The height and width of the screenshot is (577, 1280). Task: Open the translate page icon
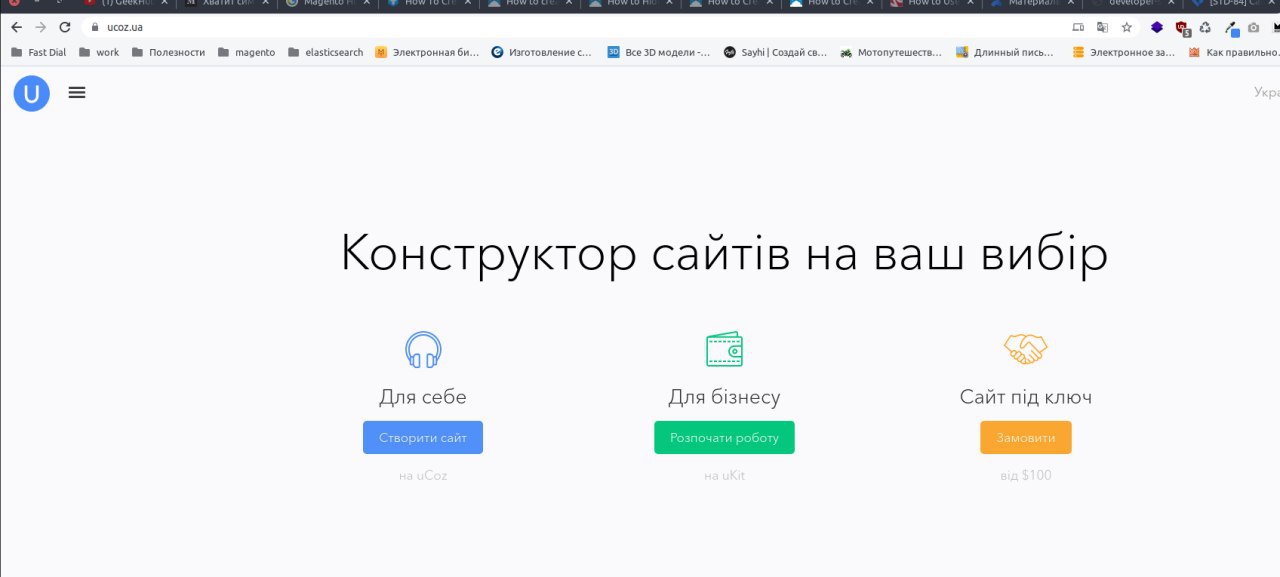pyautogui.click(x=1101, y=27)
